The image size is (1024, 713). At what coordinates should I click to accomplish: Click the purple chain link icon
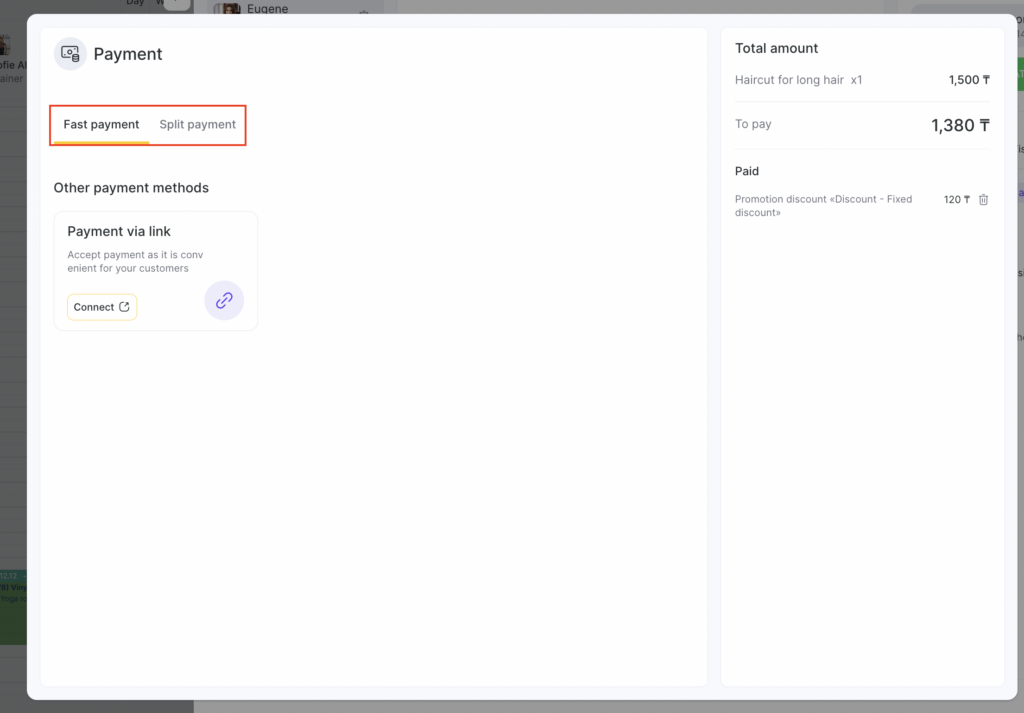224,300
